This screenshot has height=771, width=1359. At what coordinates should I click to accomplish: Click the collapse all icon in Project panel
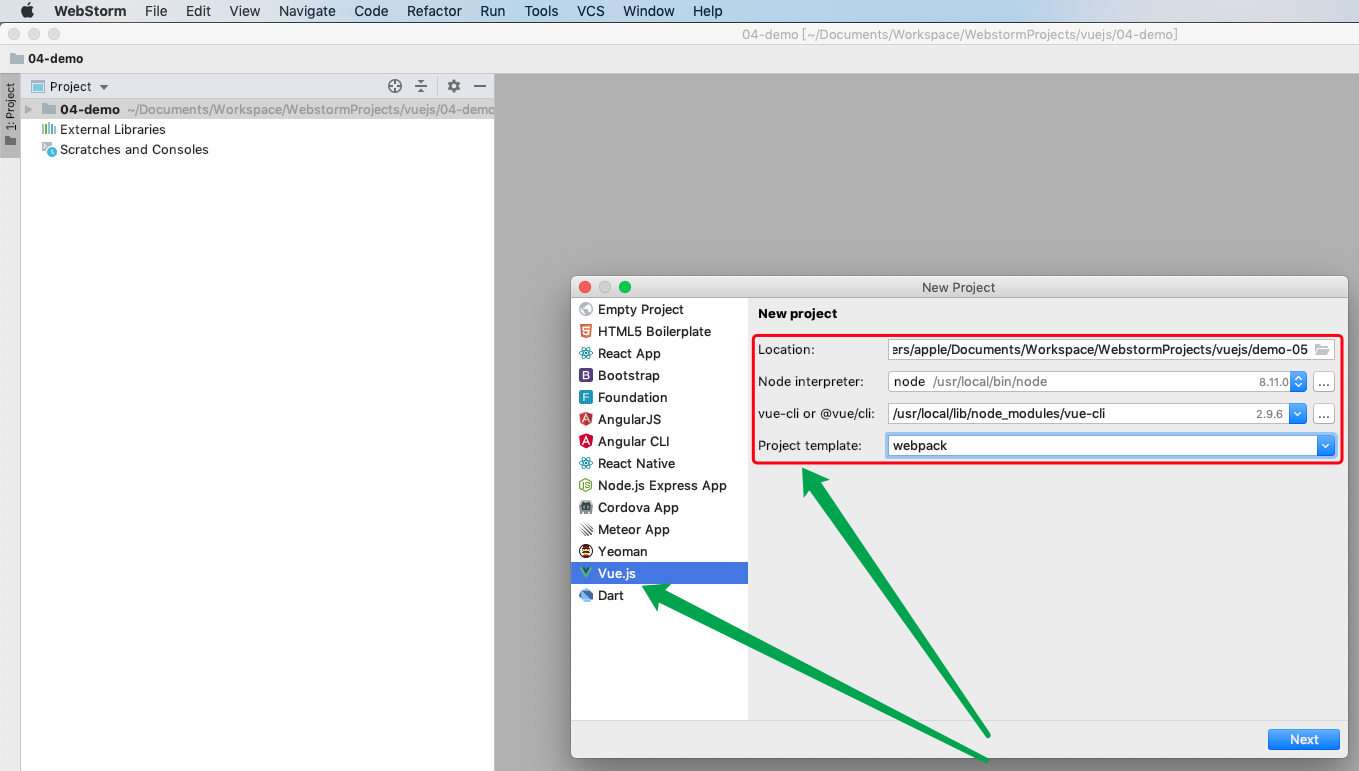pyautogui.click(x=421, y=86)
